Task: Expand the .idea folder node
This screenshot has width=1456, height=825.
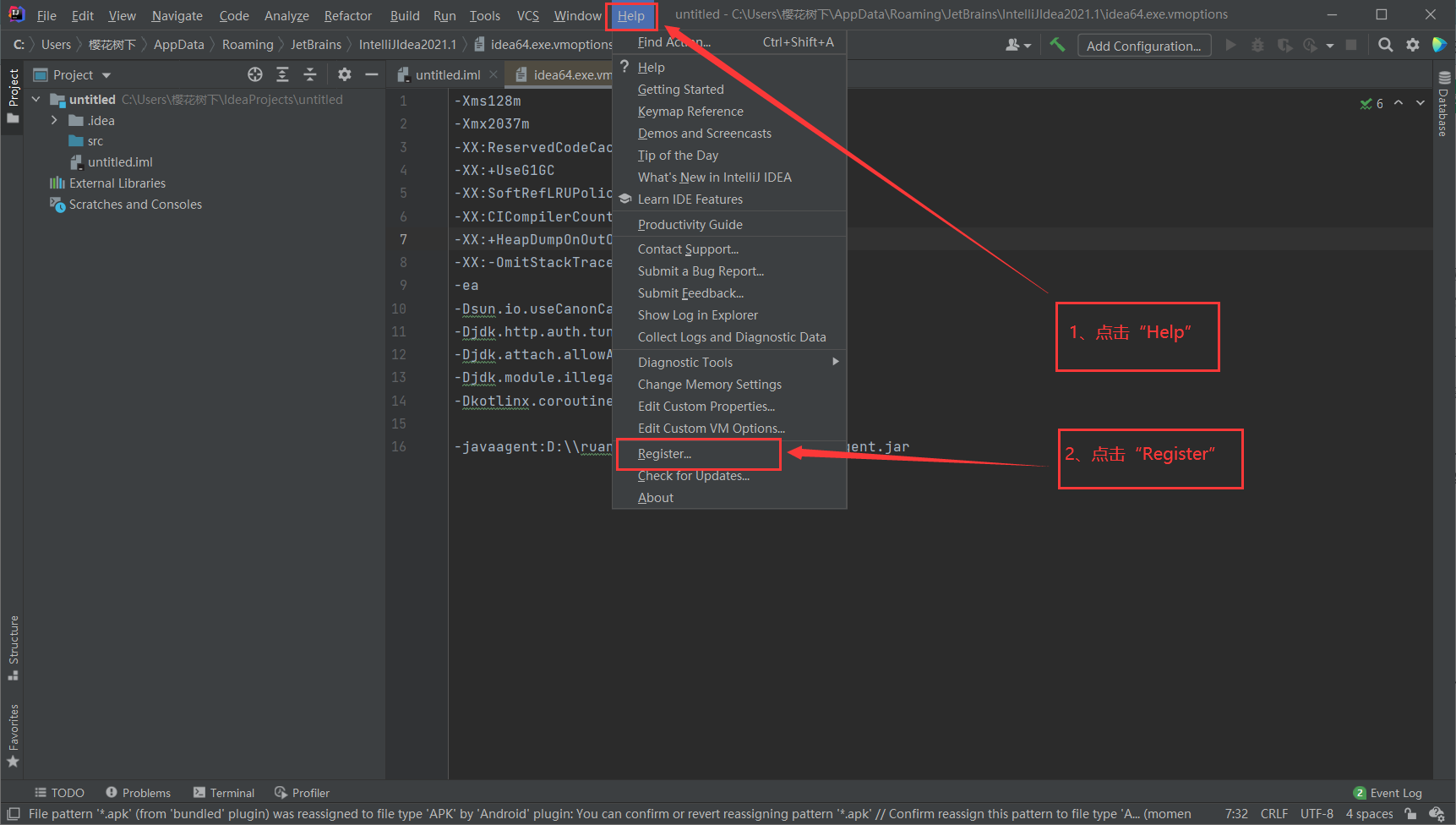Action: pyautogui.click(x=55, y=120)
